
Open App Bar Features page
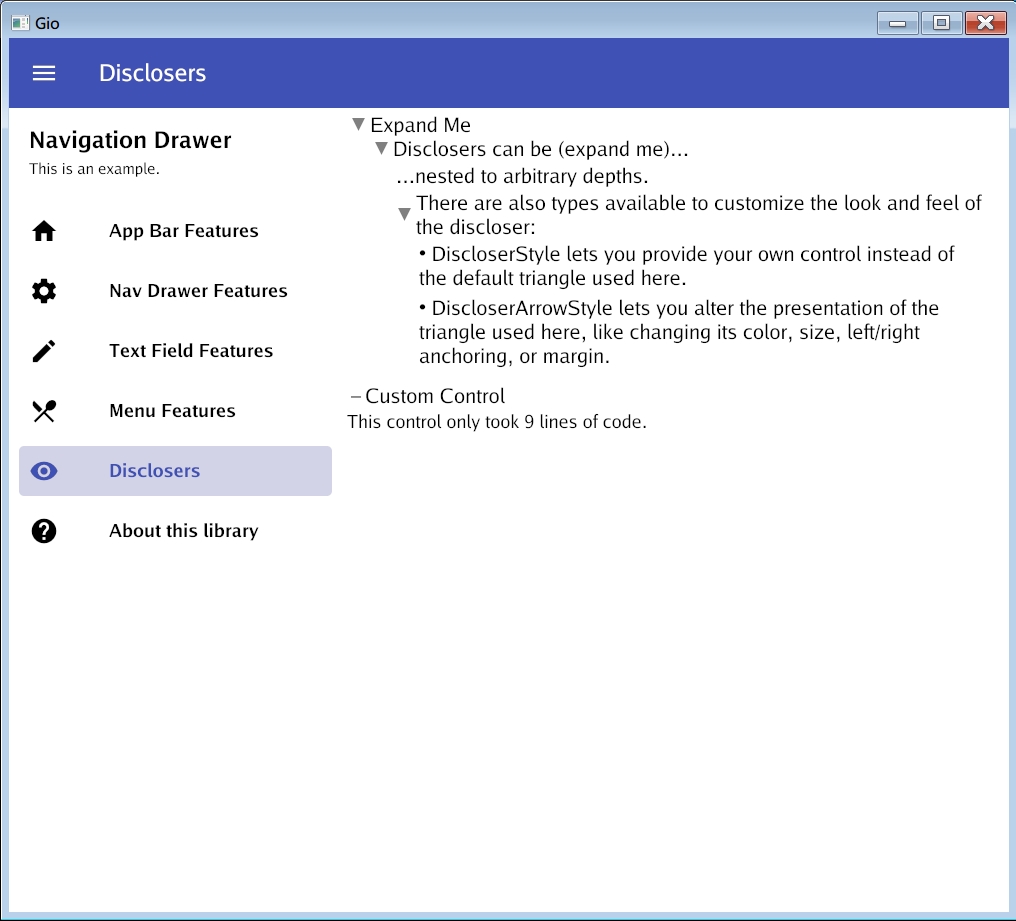[184, 231]
